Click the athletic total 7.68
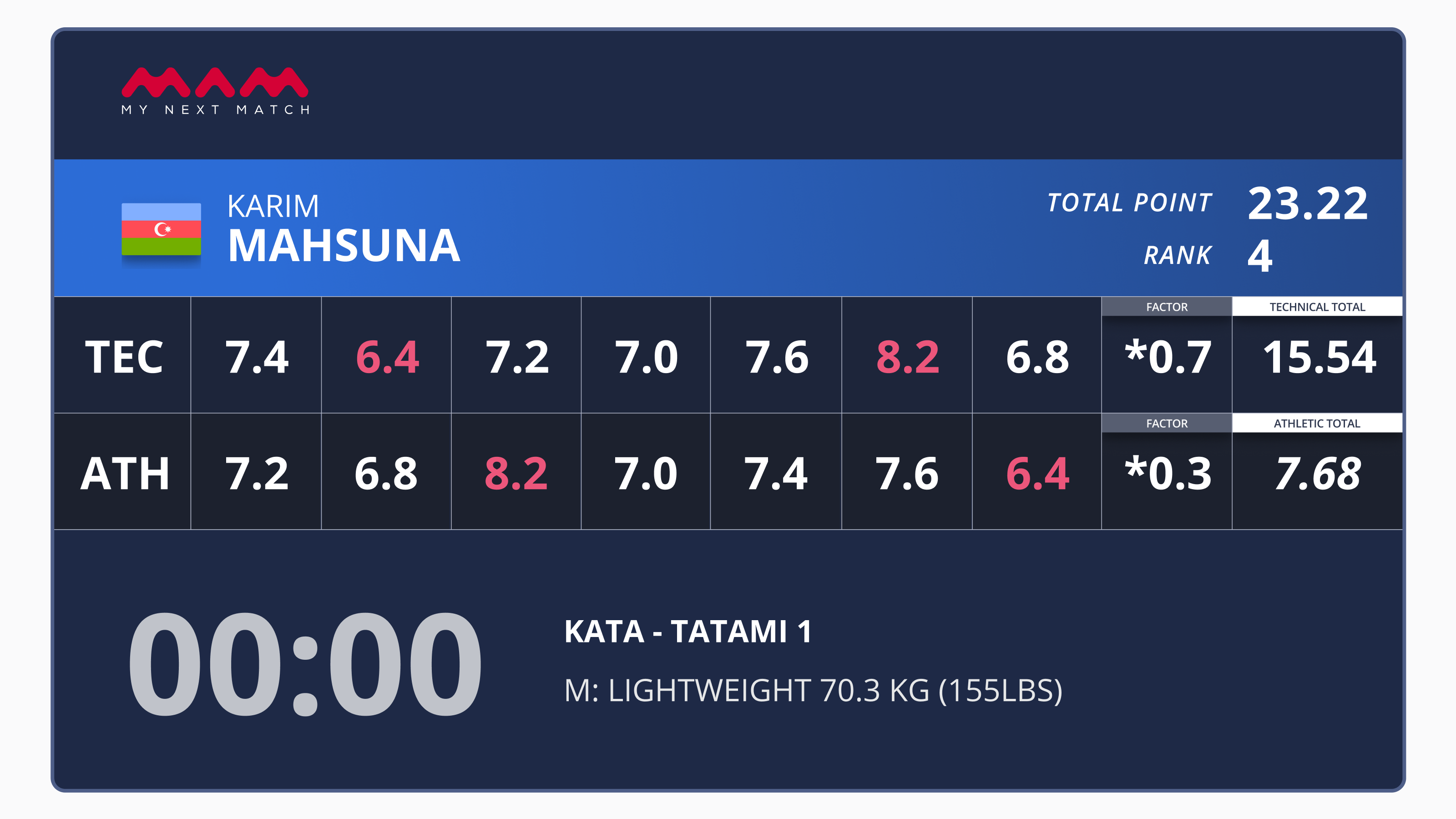1456x819 pixels. click(1318, 473)
